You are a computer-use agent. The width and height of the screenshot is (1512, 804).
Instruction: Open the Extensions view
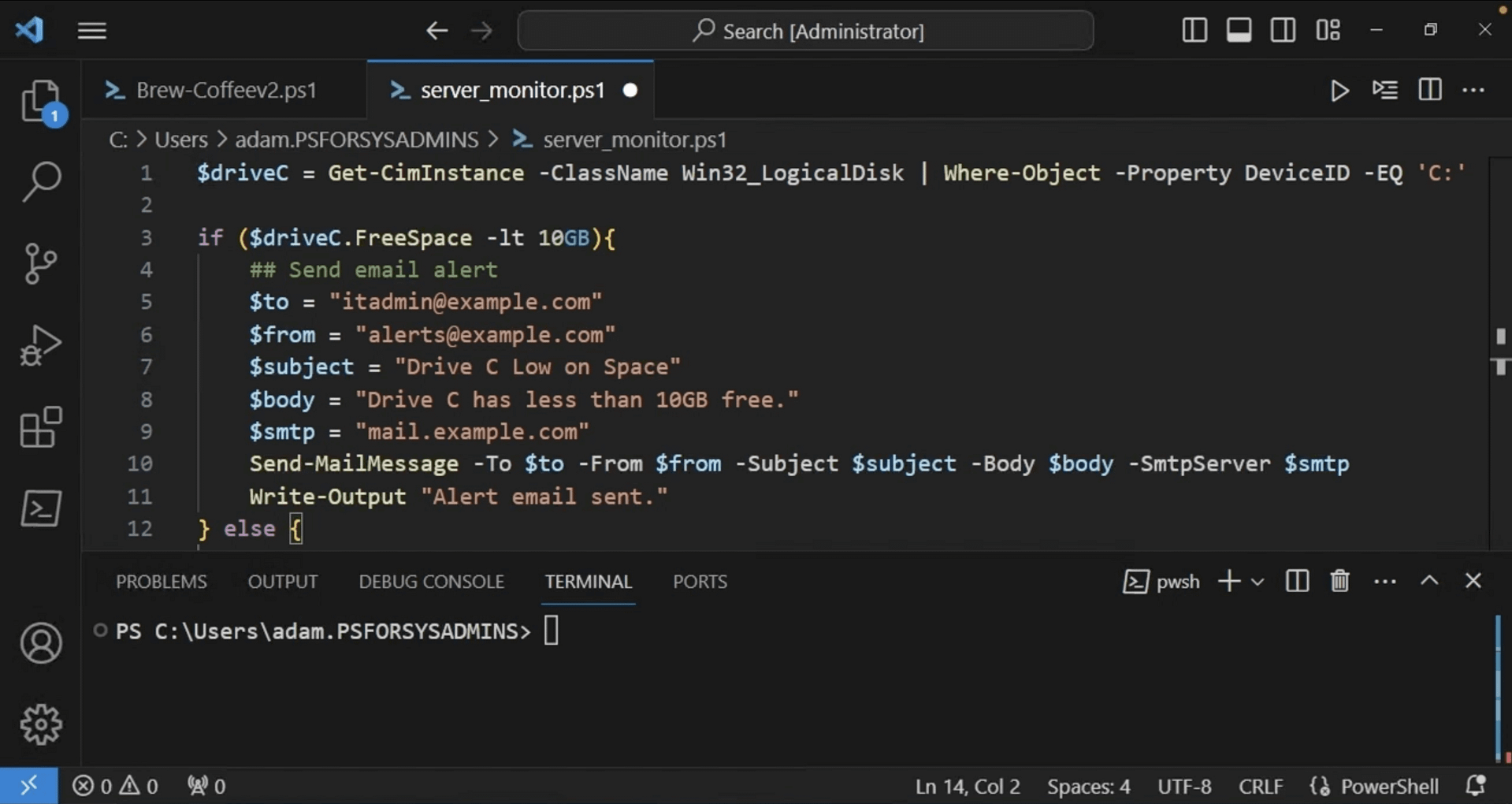click(41, 427)
